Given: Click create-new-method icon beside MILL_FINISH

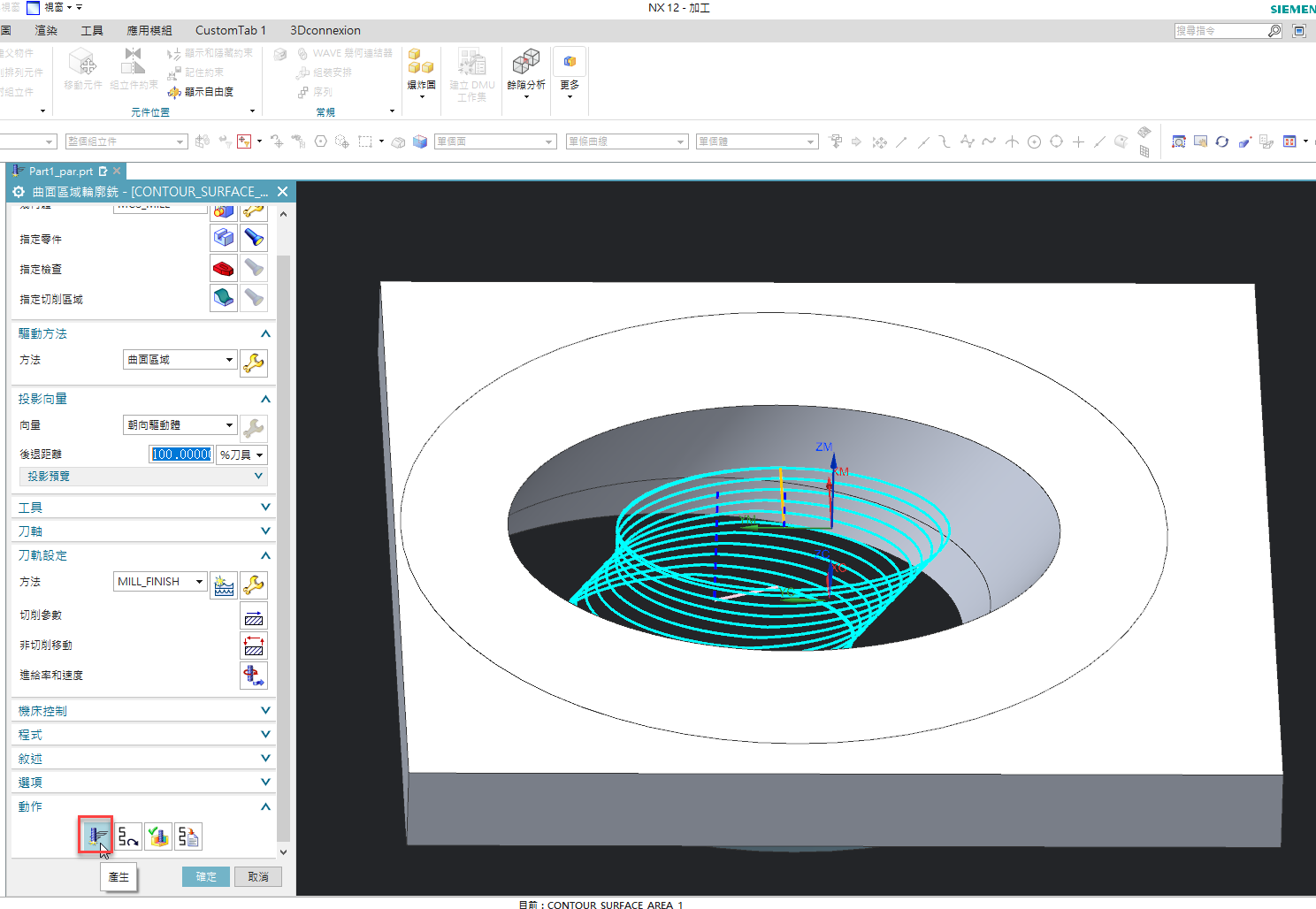Looking at the screenshot, I should coord(224,584).
